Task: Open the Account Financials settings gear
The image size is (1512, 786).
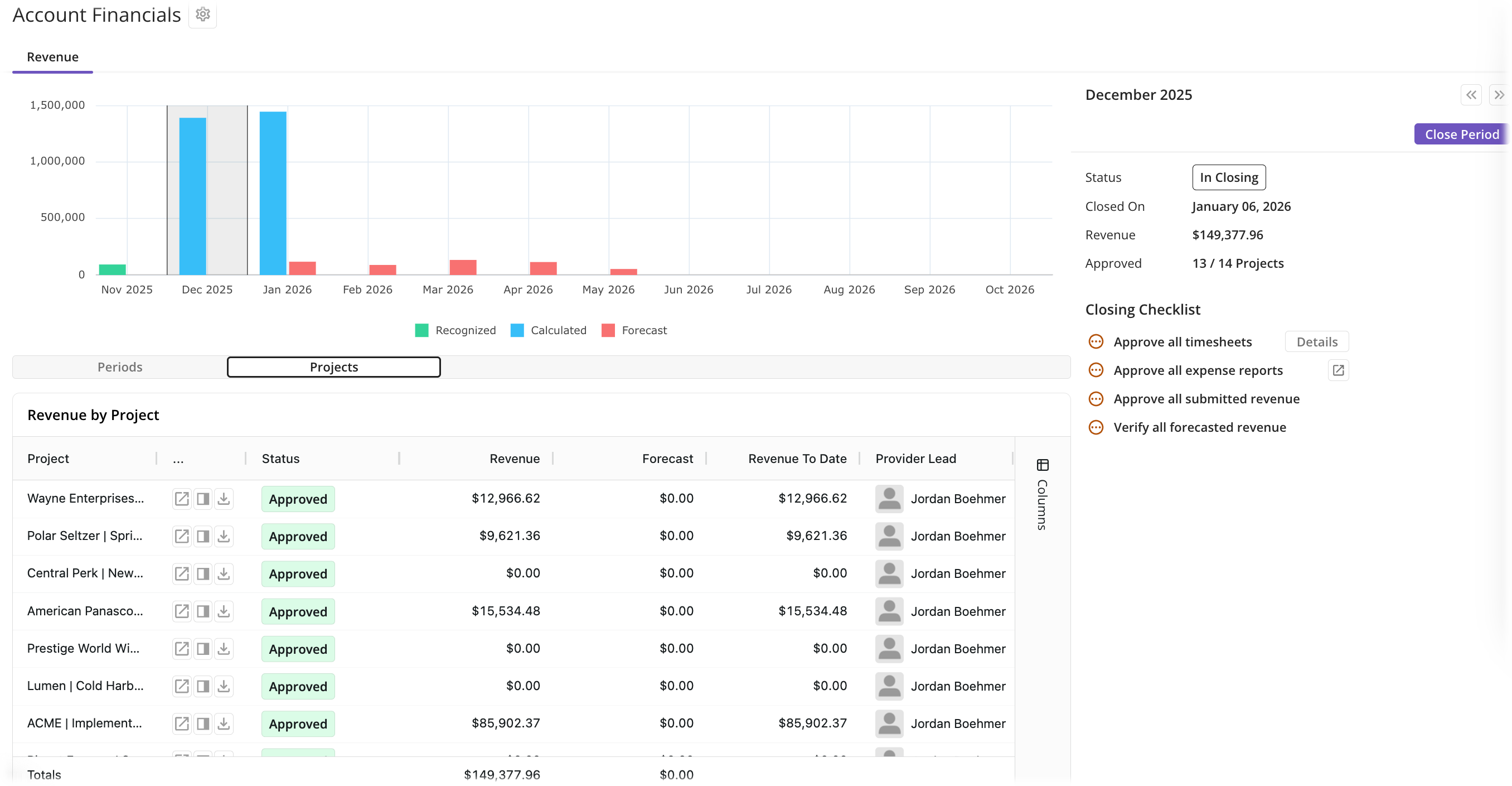Action: tap(202, 13)
